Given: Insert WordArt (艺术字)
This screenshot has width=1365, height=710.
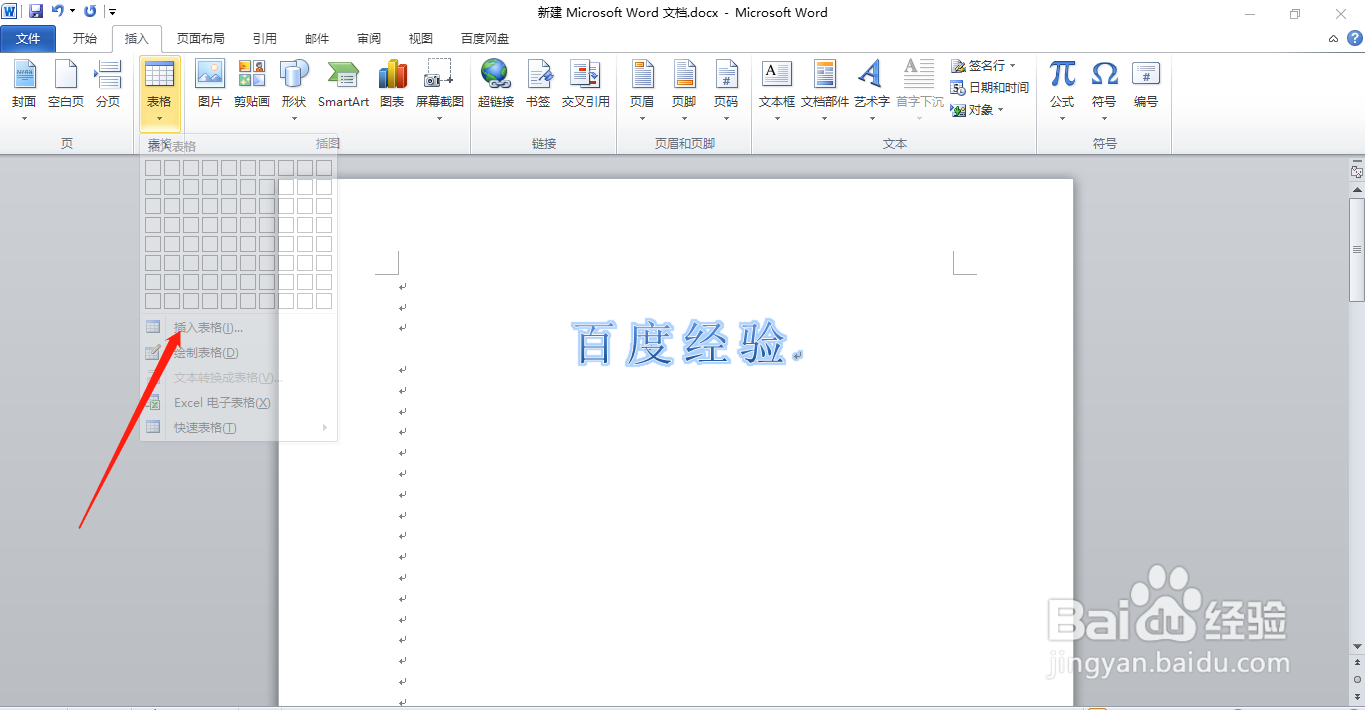Looking at the screenshot, I should (872, 90).
